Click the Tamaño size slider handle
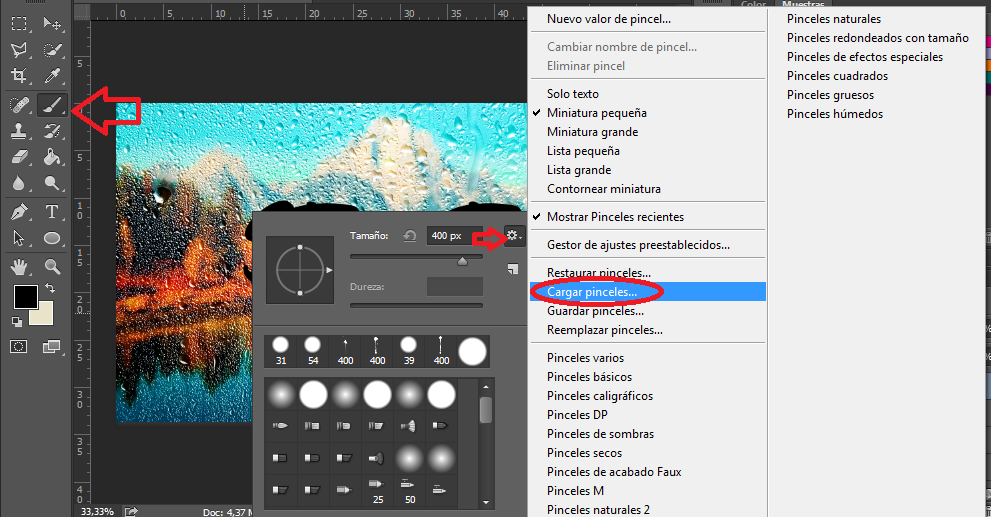 463,261
